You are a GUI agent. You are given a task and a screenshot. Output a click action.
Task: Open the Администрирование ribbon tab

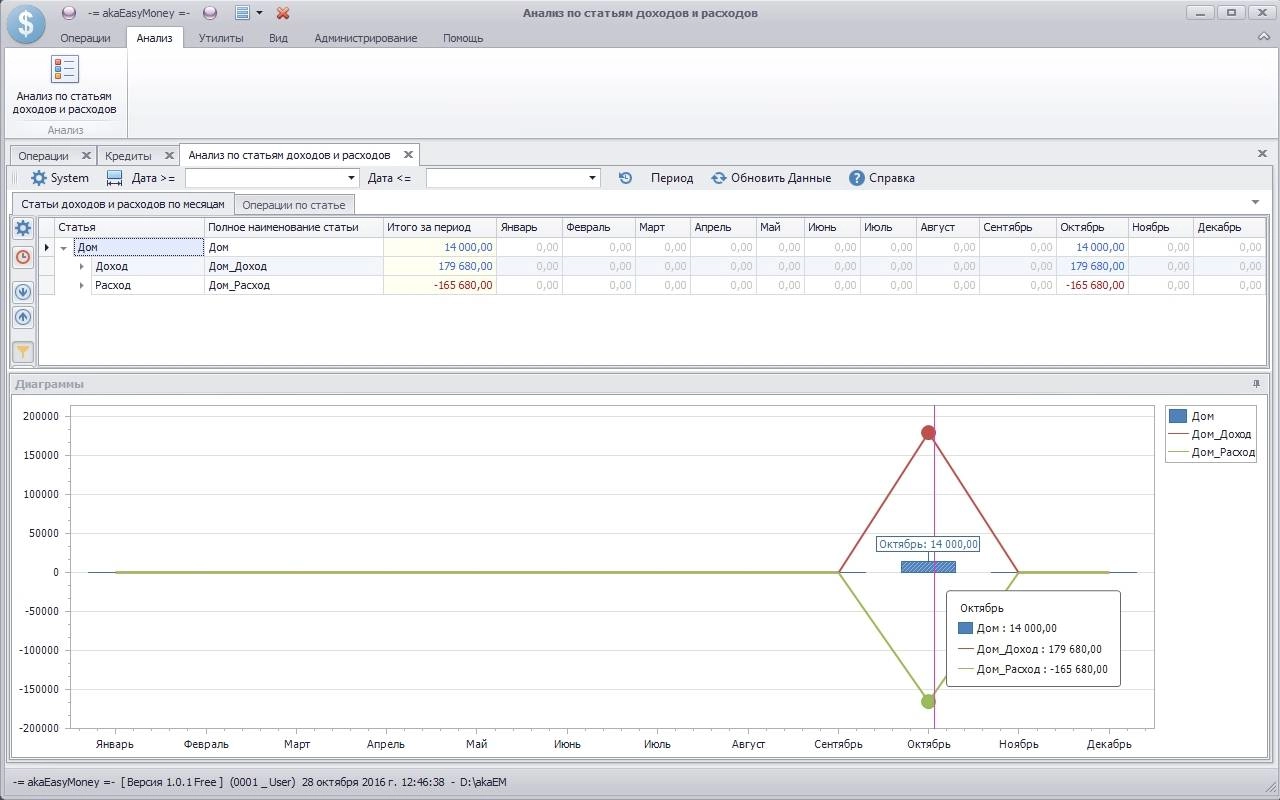(x=366, y=38)
